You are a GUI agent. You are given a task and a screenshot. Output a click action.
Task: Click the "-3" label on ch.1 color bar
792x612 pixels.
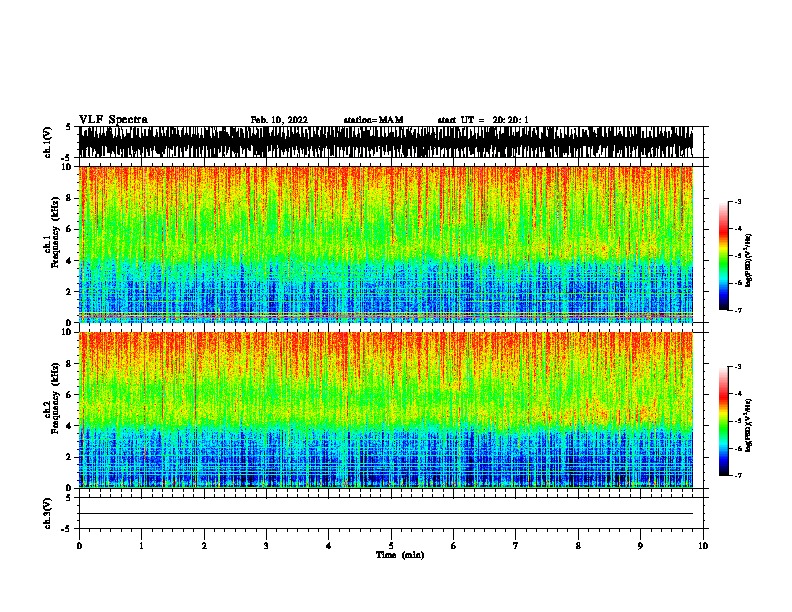[x=737, y=202]
